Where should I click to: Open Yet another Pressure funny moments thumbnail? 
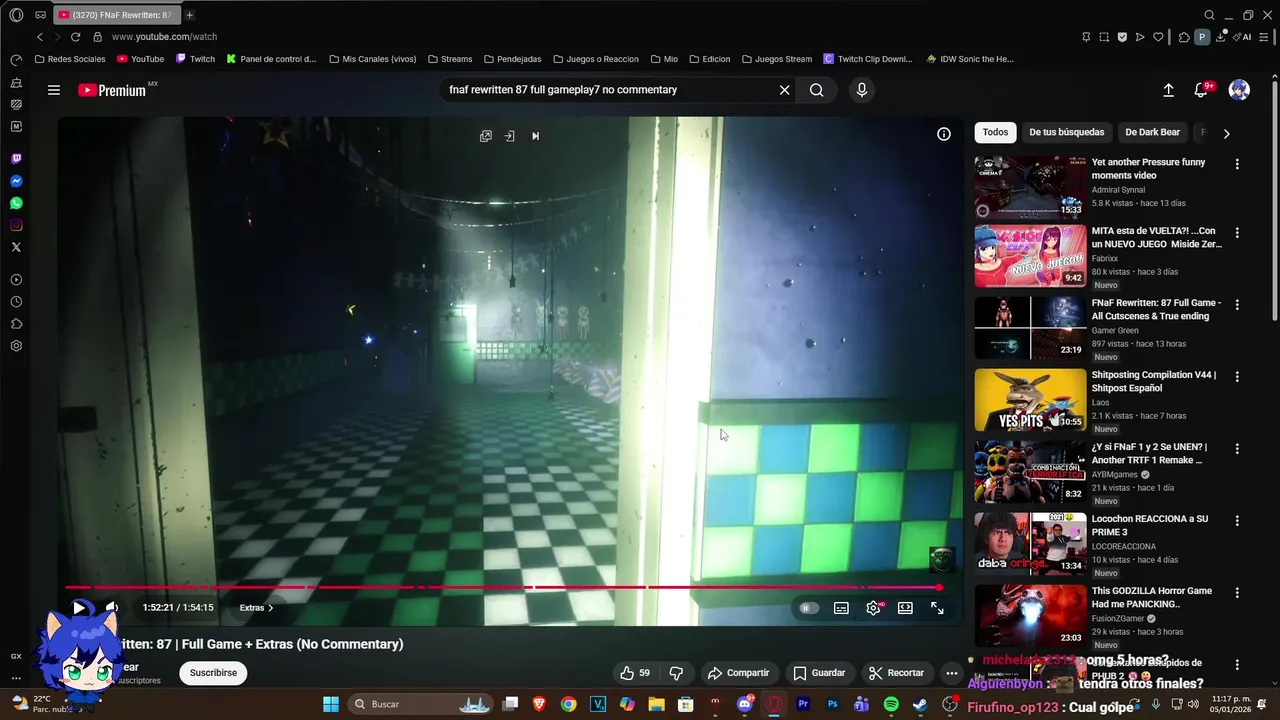[1030, 186]
